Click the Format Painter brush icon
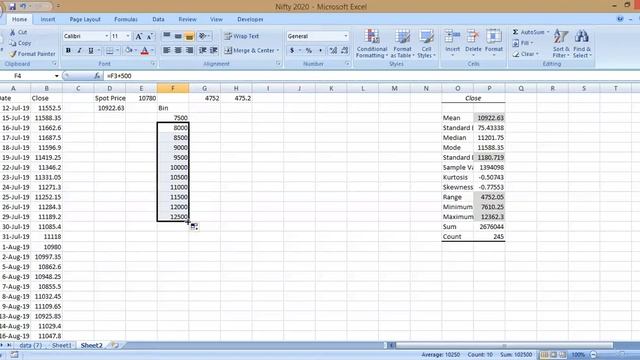The image size is (640, 360). (x=13, y=53)
